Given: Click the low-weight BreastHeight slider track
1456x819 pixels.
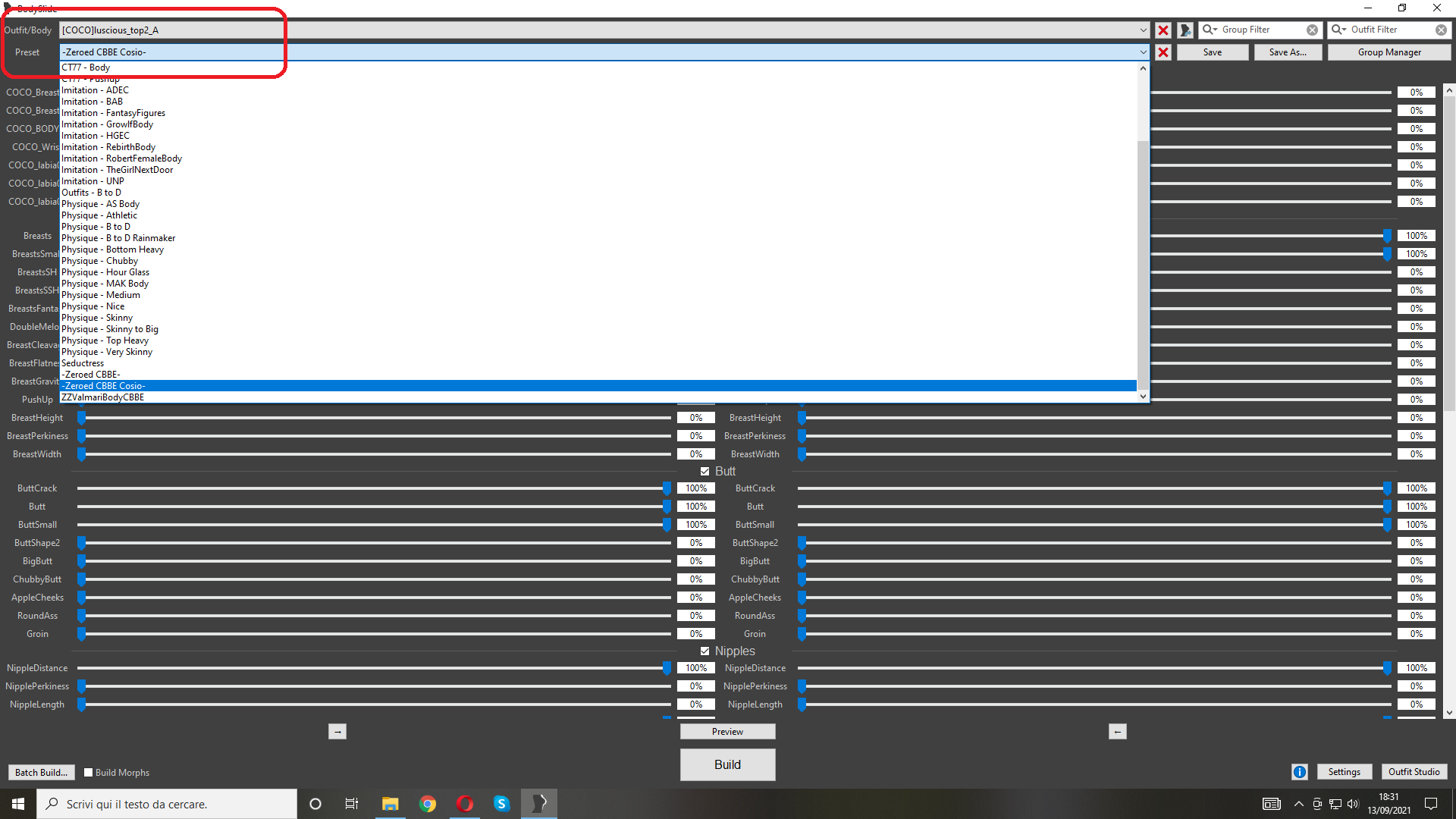Looking at the screenshot, I should (x=375, y=418).
